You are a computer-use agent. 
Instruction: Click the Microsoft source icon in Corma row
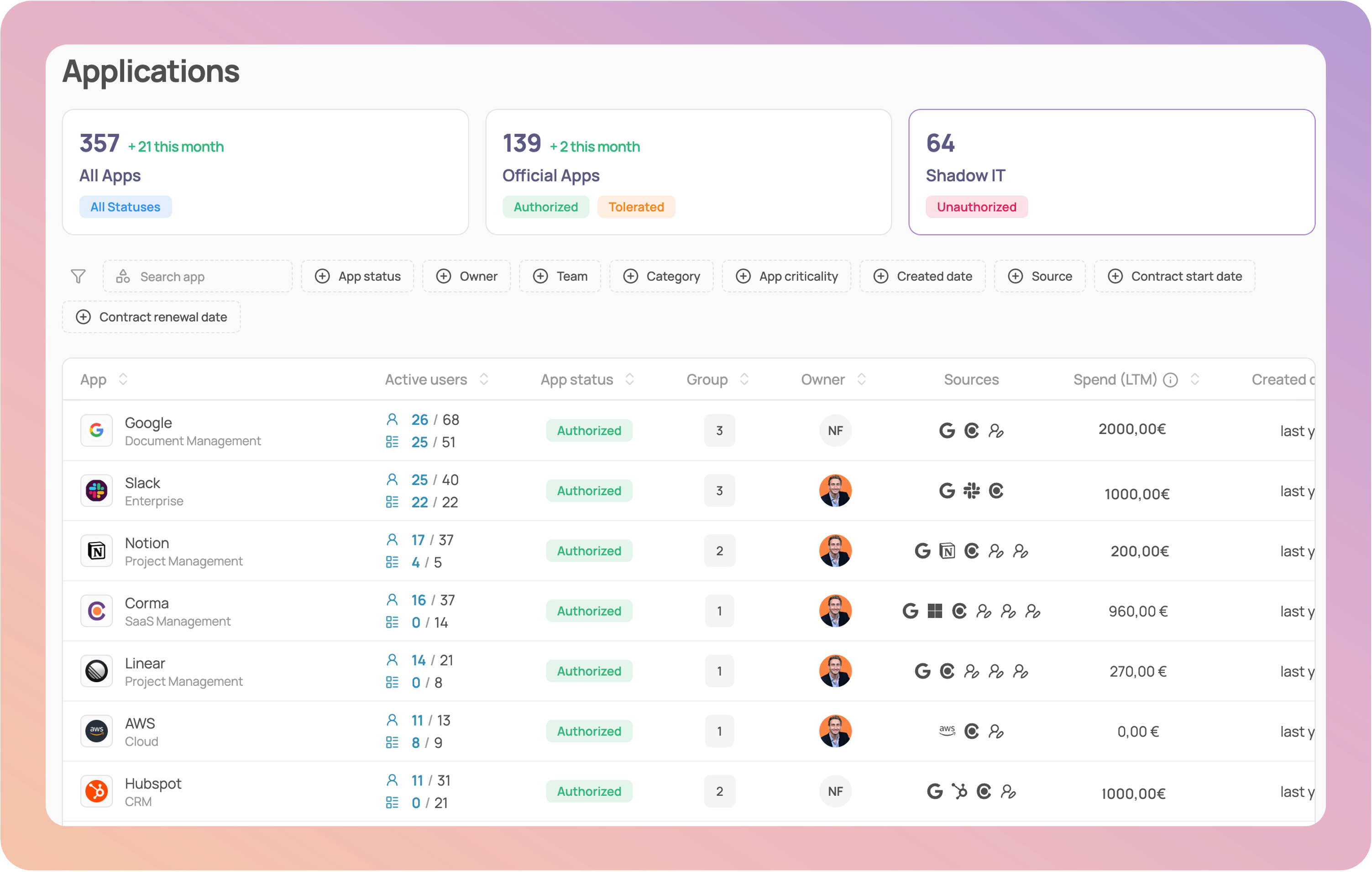point(934,611)
